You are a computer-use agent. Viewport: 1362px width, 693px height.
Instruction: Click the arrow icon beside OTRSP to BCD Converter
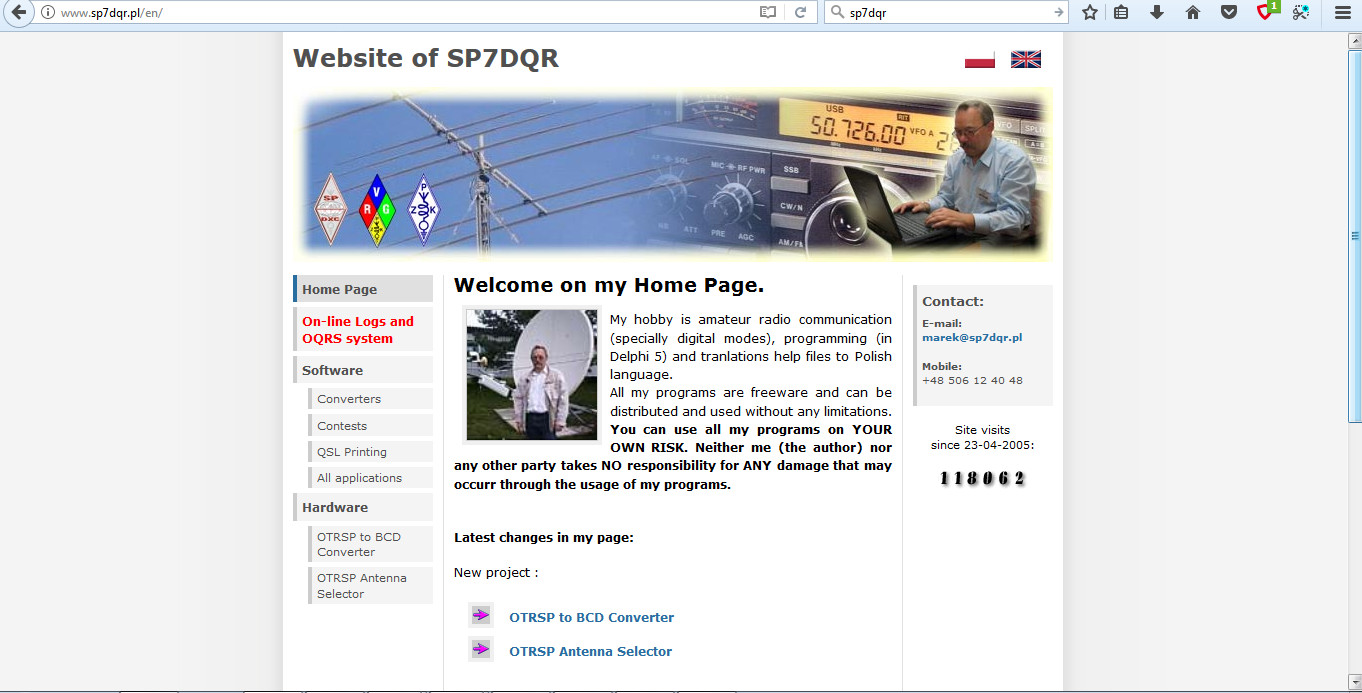pos(481,615)
